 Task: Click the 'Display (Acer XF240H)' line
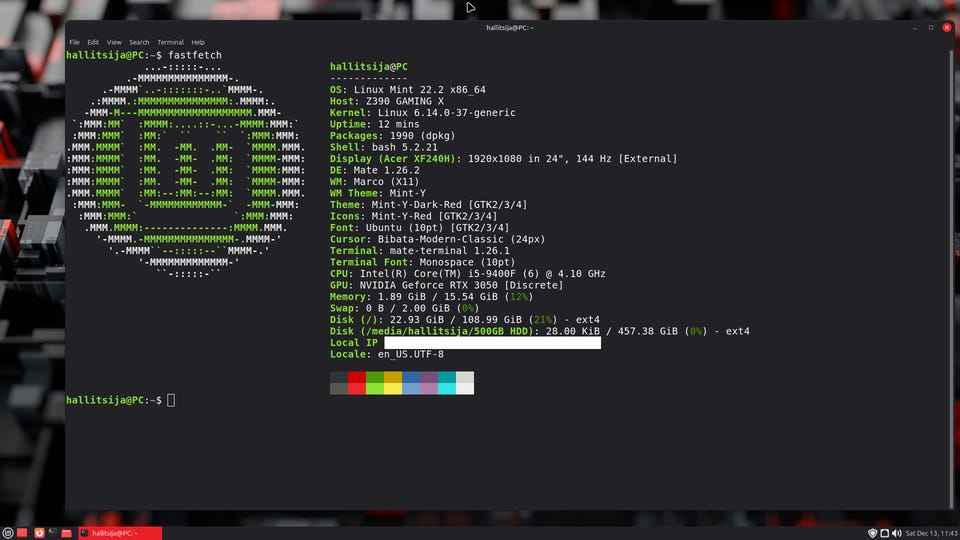pos(503,159)
